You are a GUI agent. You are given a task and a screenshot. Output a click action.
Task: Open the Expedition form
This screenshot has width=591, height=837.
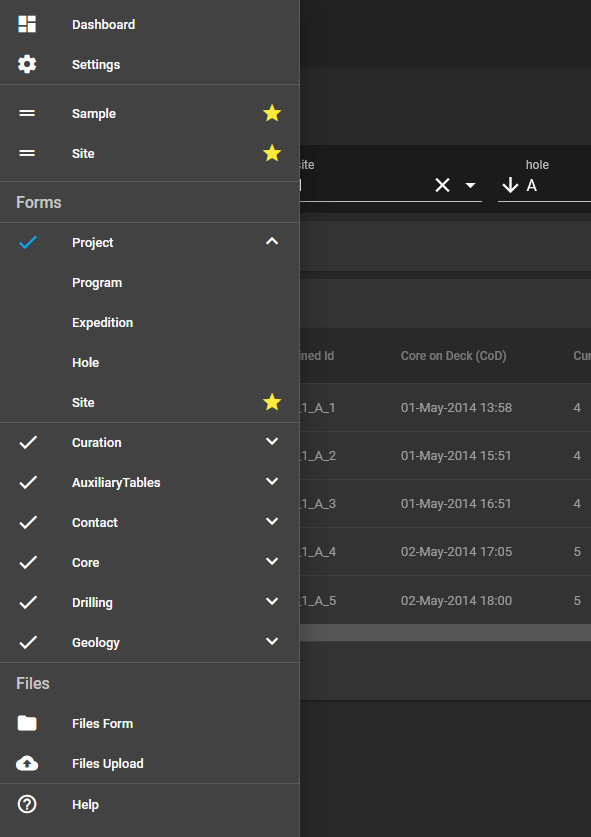(x=102, y=322)
